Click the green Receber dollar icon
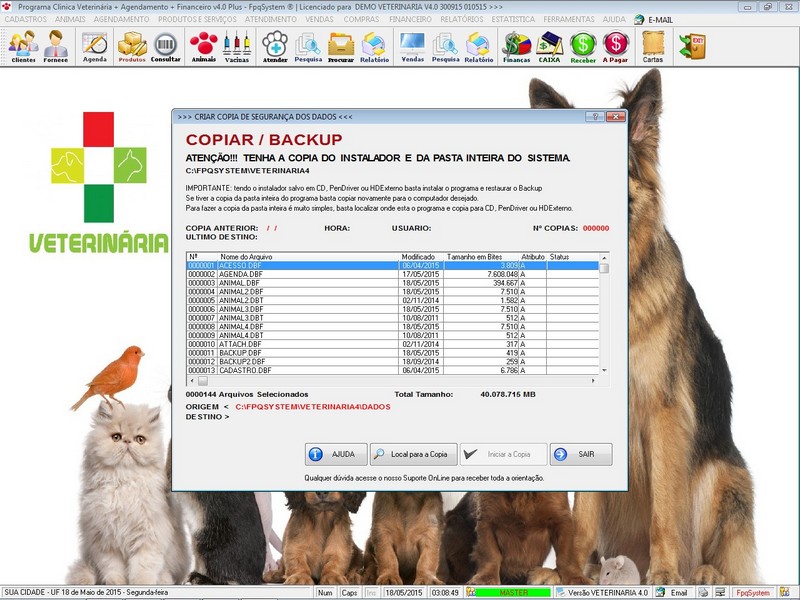Image resolution: width=800 pixels, height=600 pixels. tap(583, 47)
